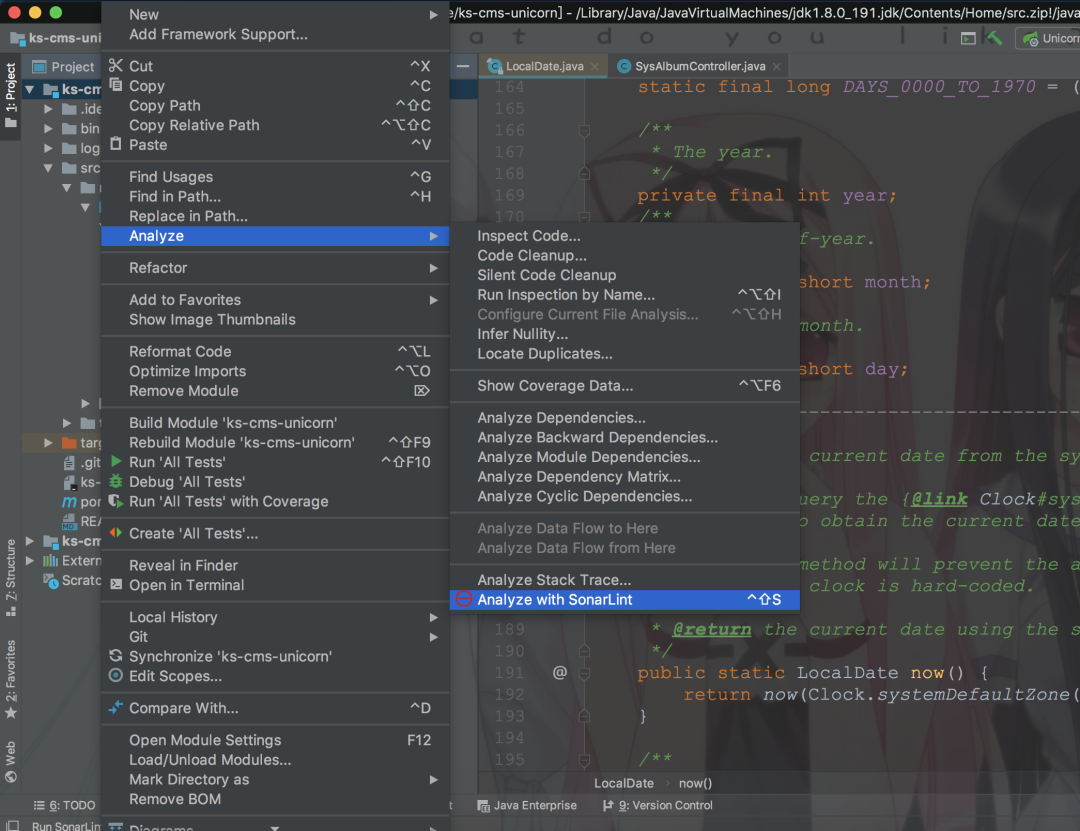Toggle the 2: Favorites side panel

click(10, 679)
